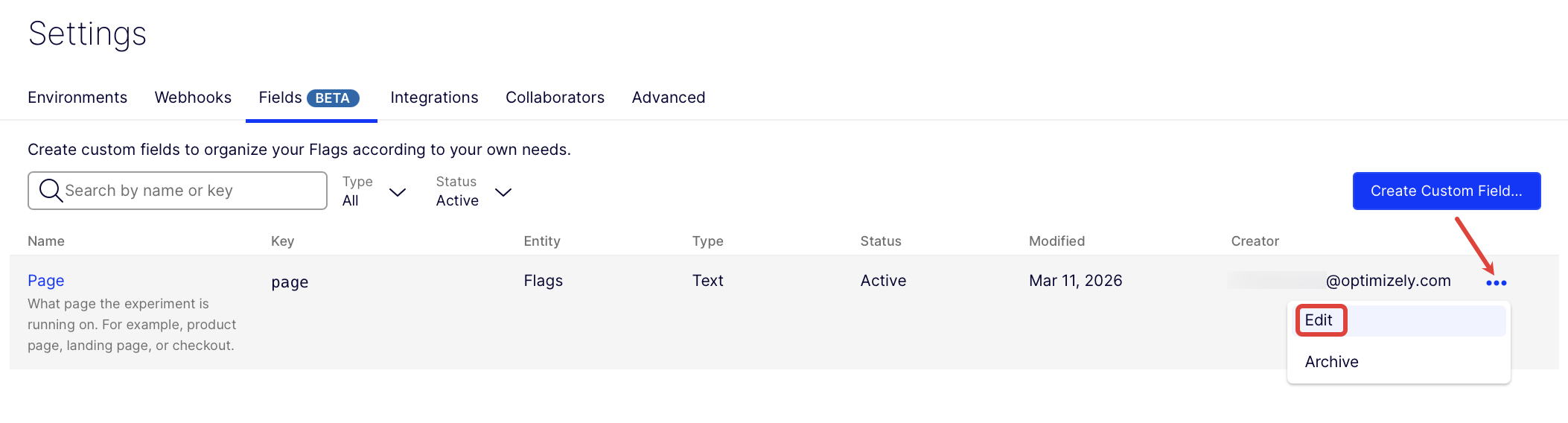1568x423 pixels.
Task: Click the Creator column header
Action: coord(1255,241)
